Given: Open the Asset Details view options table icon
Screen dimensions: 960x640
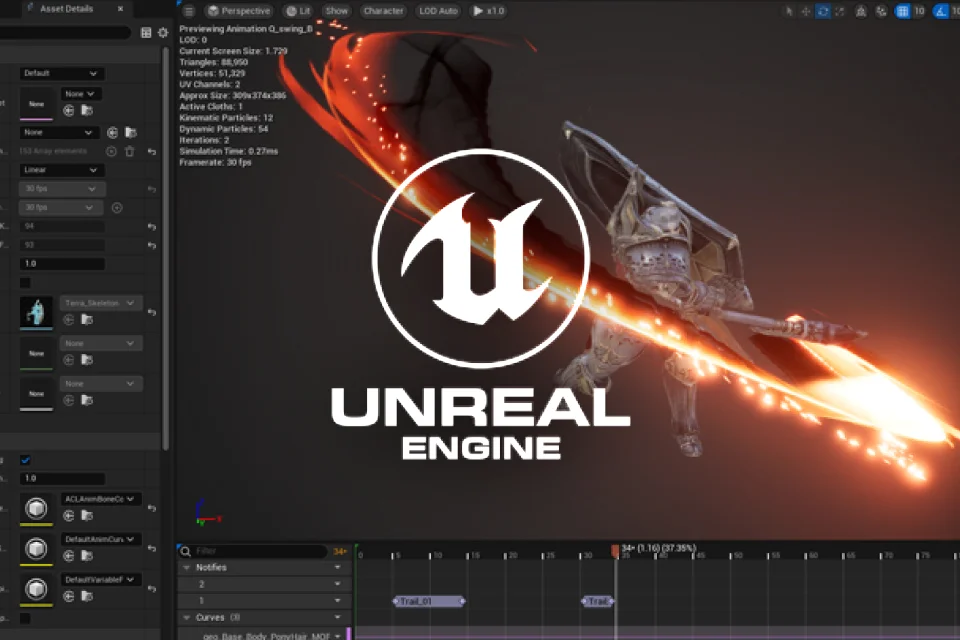Looking at the screenshot, I should click(x=146, y=32).
